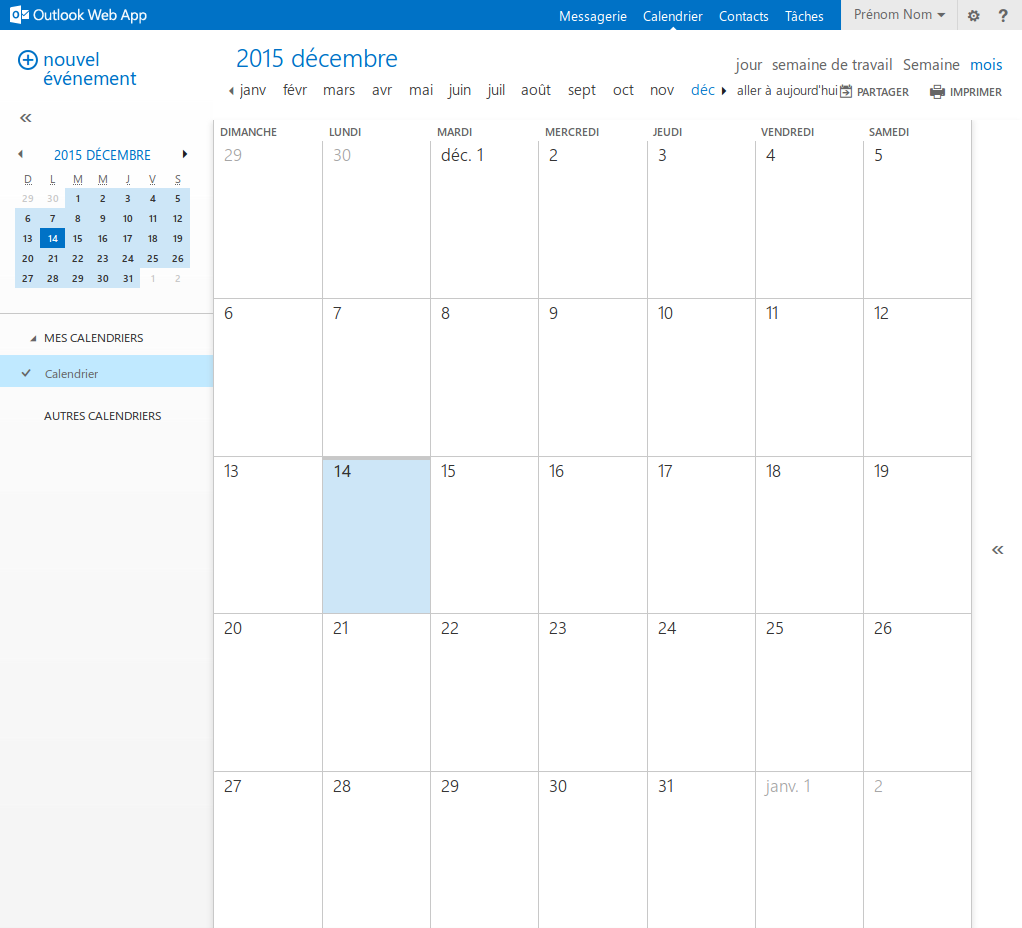The width and height of the screenshot is (1022, 928).
Task: Click the new event plus icon
Action: click(28, 60)
